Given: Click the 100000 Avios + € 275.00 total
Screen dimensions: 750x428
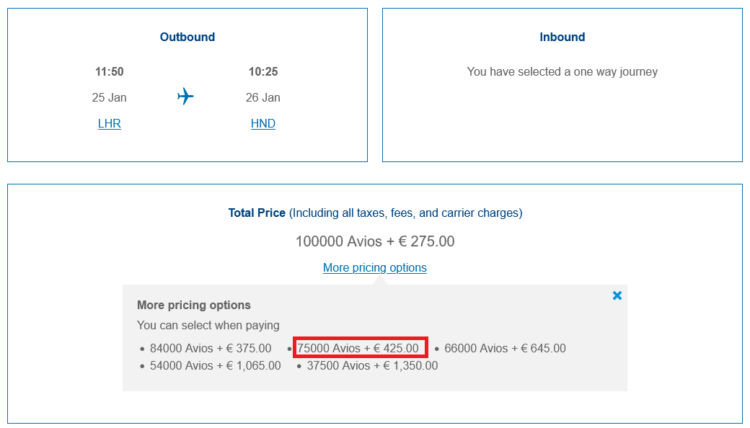Looking at the screenshot, I should point(375,241).
